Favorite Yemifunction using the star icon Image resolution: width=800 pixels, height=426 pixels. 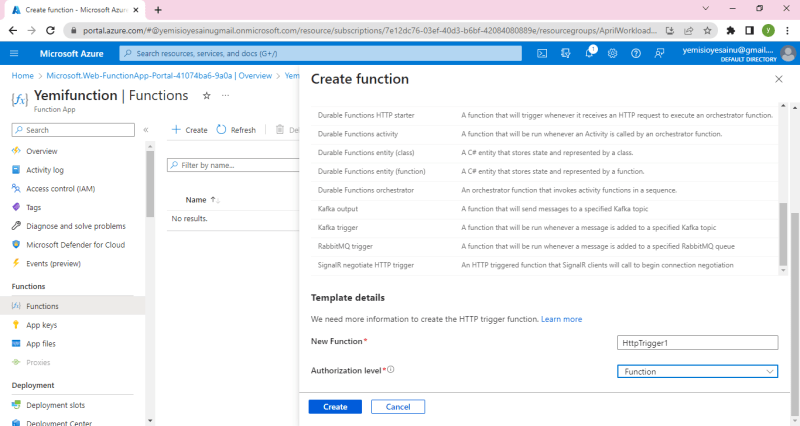coord(207,95)
